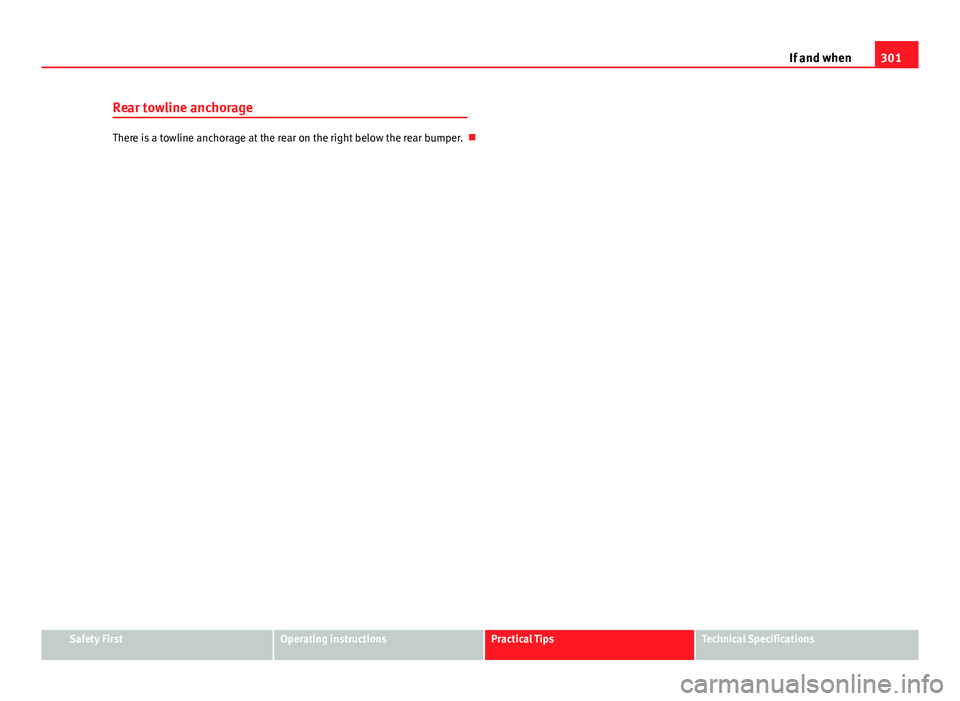Click the red underline beneath the section heading
Screen dimensions: 960x701
(x=289, y=119)
